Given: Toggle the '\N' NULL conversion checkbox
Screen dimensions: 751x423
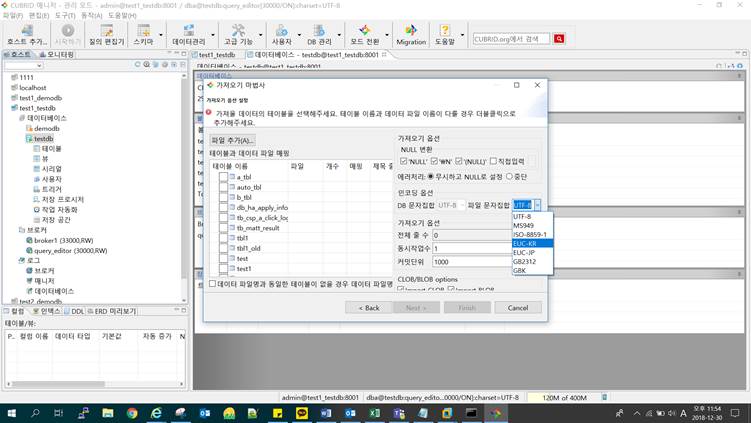Looking at the screenshot, I should click(x=434, y=161).
